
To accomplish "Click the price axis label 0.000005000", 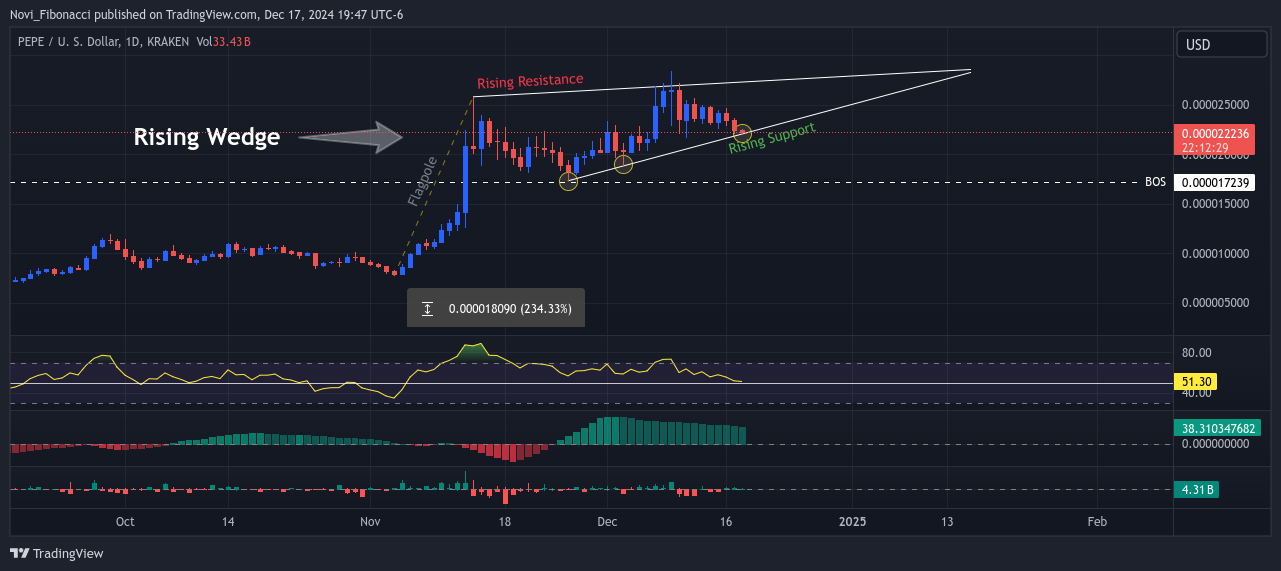I will 1216,303.
